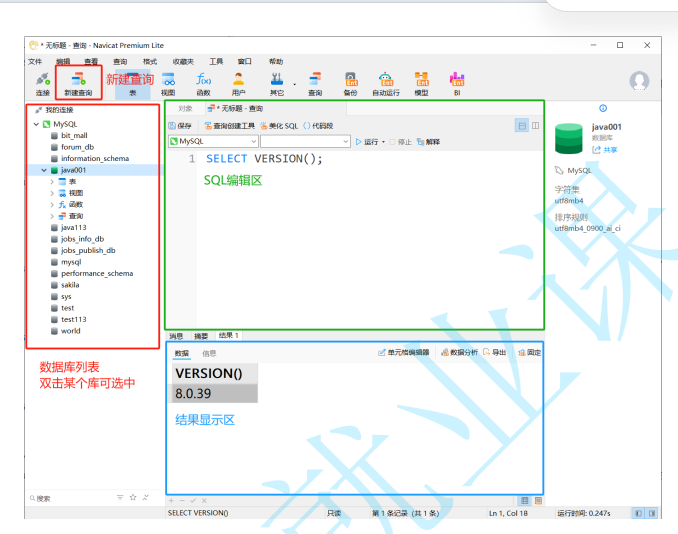Open the Automation toolbar icon
The height and width of the screenshot is (534, 678).
[x=386, y=83]
